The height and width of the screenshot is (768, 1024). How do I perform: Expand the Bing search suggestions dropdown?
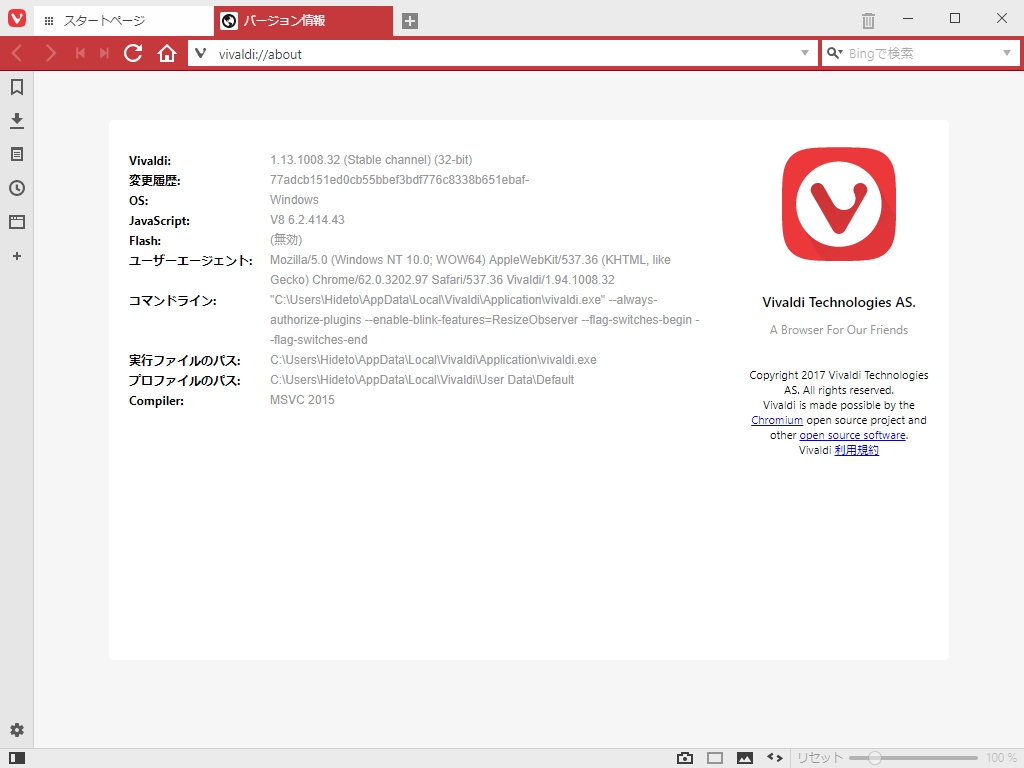1005,53
